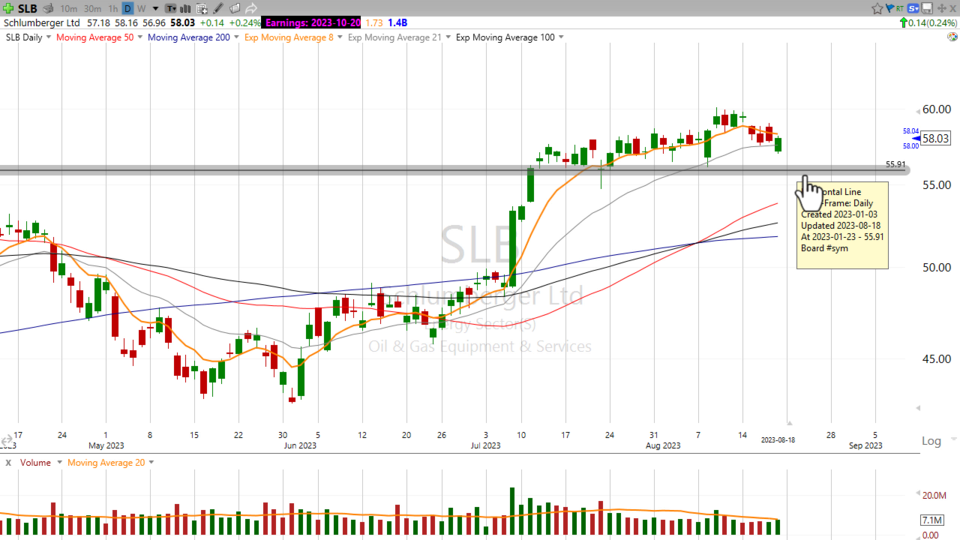Click the 2023-08-18 date marker

point(778,440)
